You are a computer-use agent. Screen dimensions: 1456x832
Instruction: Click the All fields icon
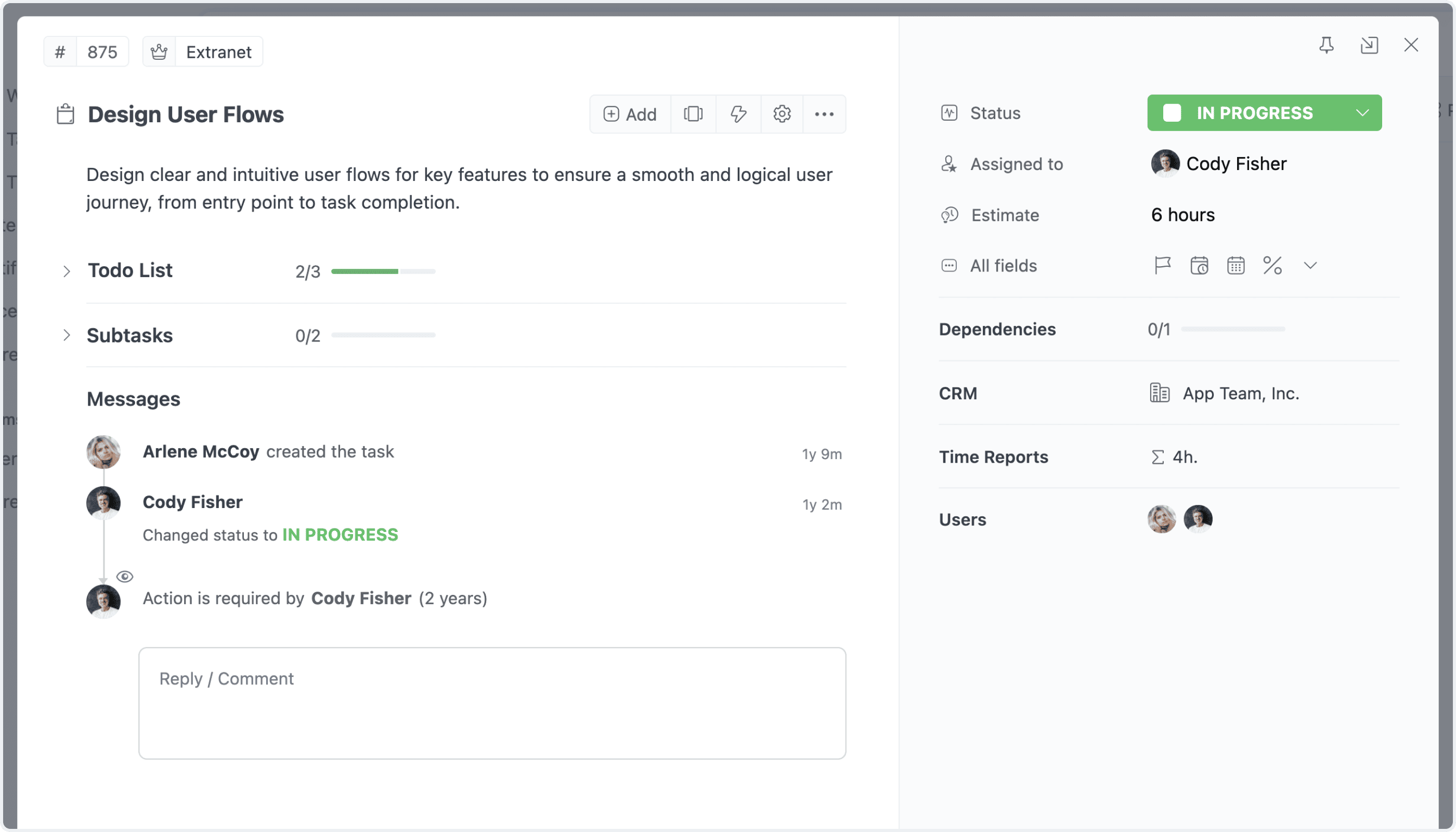tap(949, 266)
